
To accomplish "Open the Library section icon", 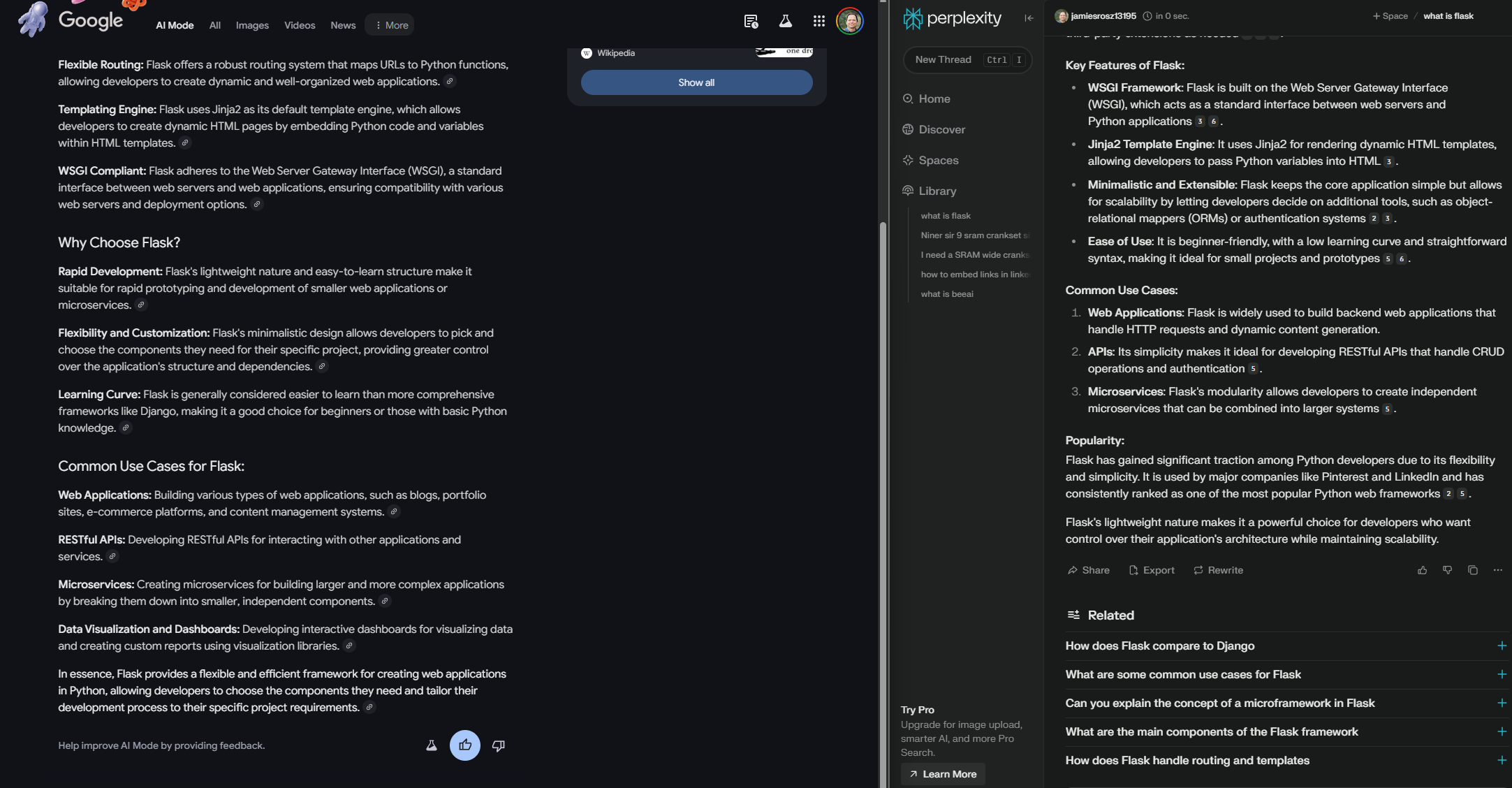I will pyautogui.click(x=907, y=191).
